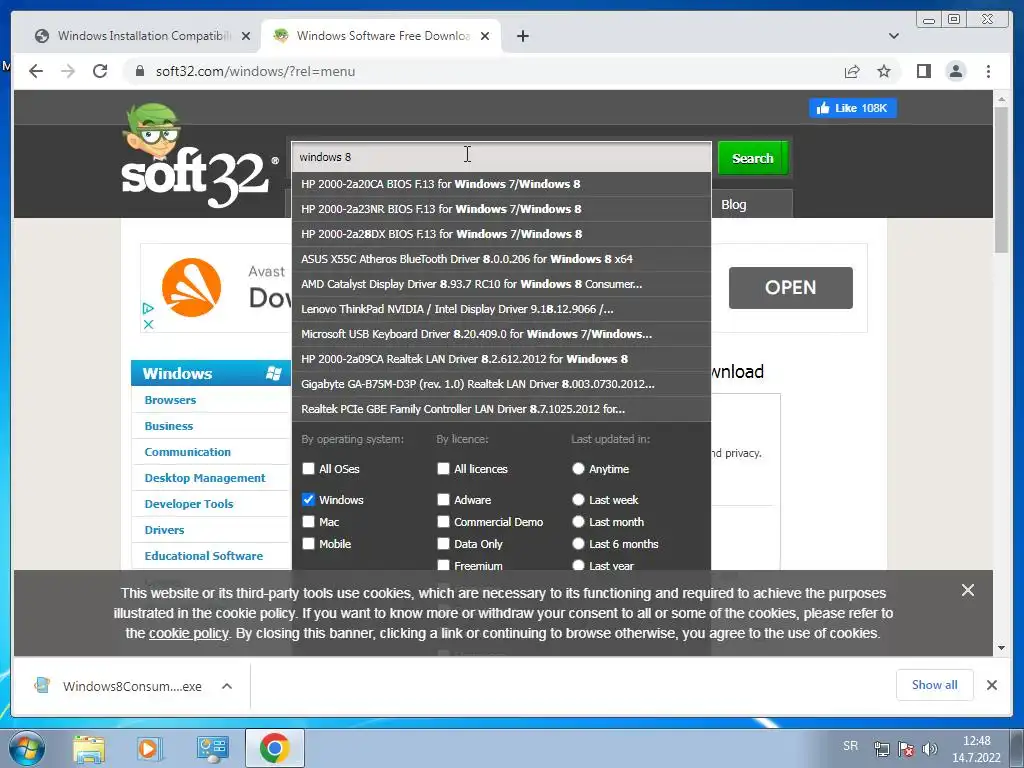The image size is (1024, 768).
Task: Close the Windows Installation Compatibility tab
Action: coord(246,36)
